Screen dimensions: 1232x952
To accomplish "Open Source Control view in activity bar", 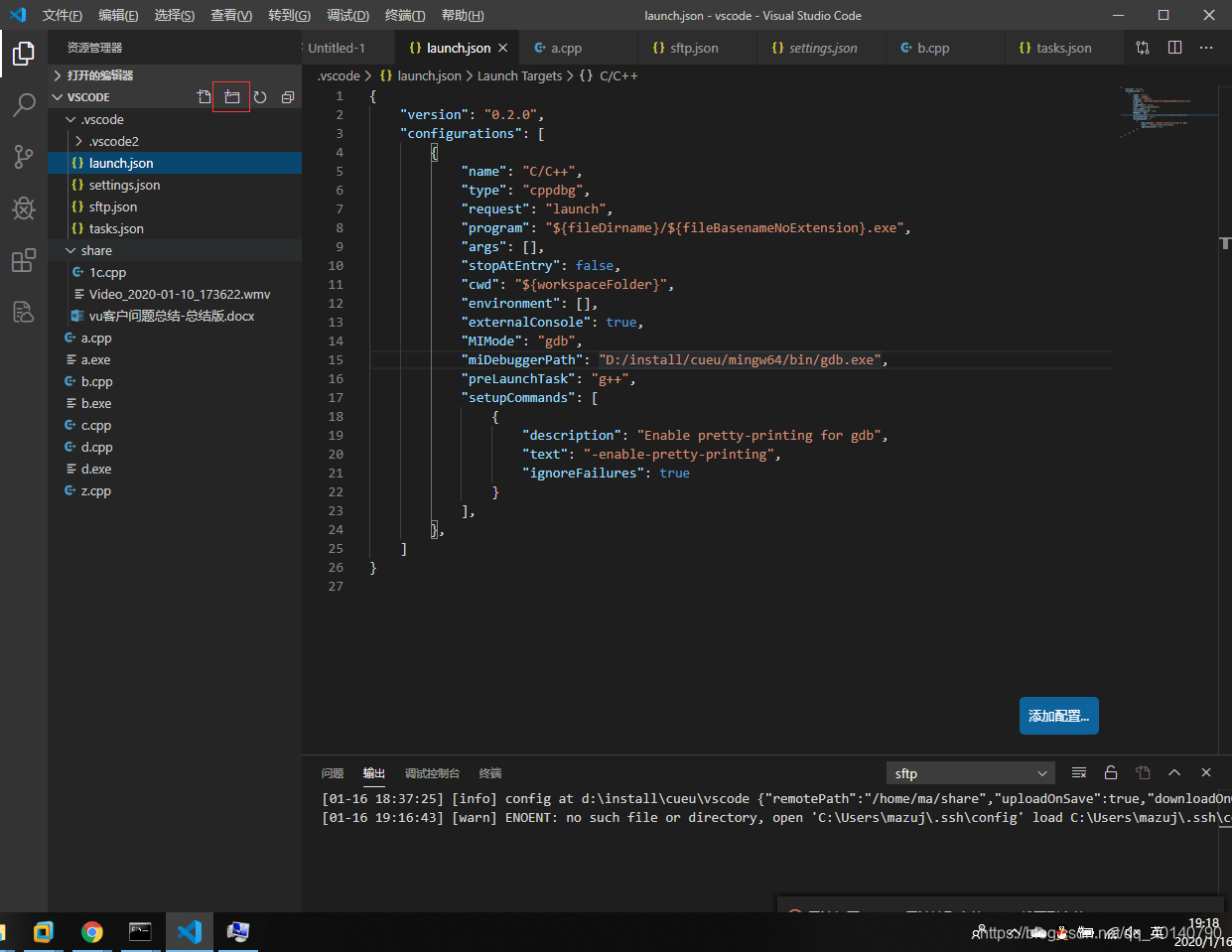I will pyautogui.click(x=24, y=156).
